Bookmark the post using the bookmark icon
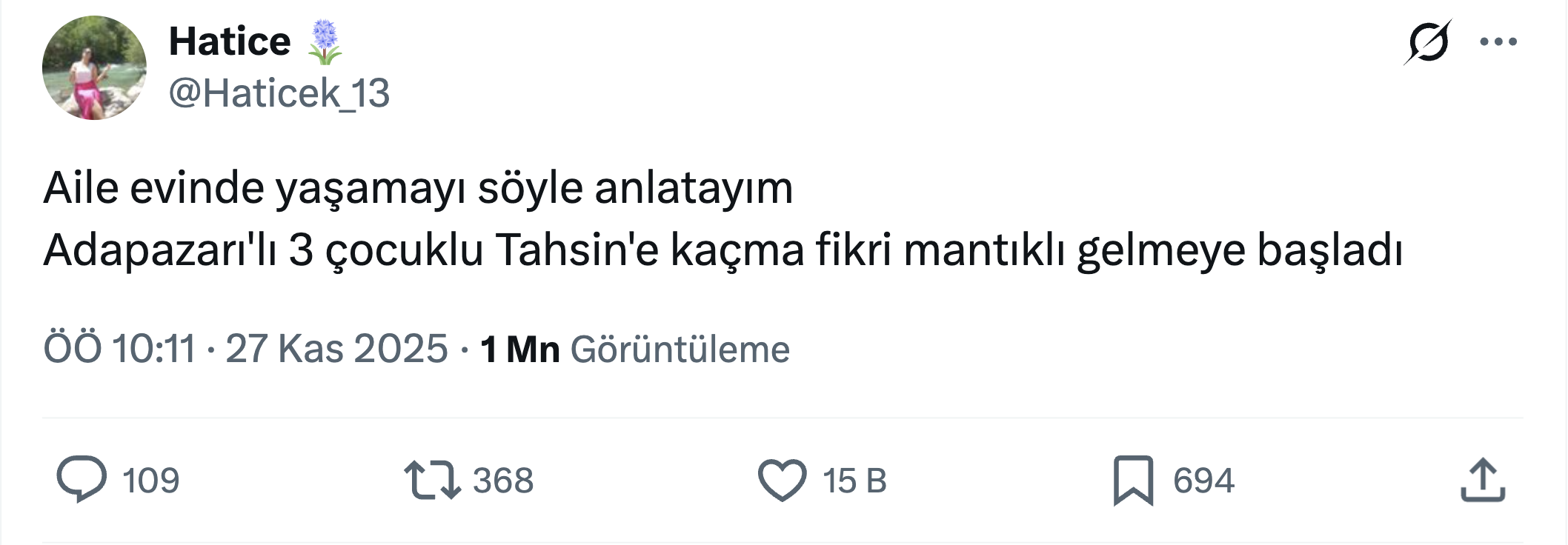 pyautogui.click(x=1133, y=481)
